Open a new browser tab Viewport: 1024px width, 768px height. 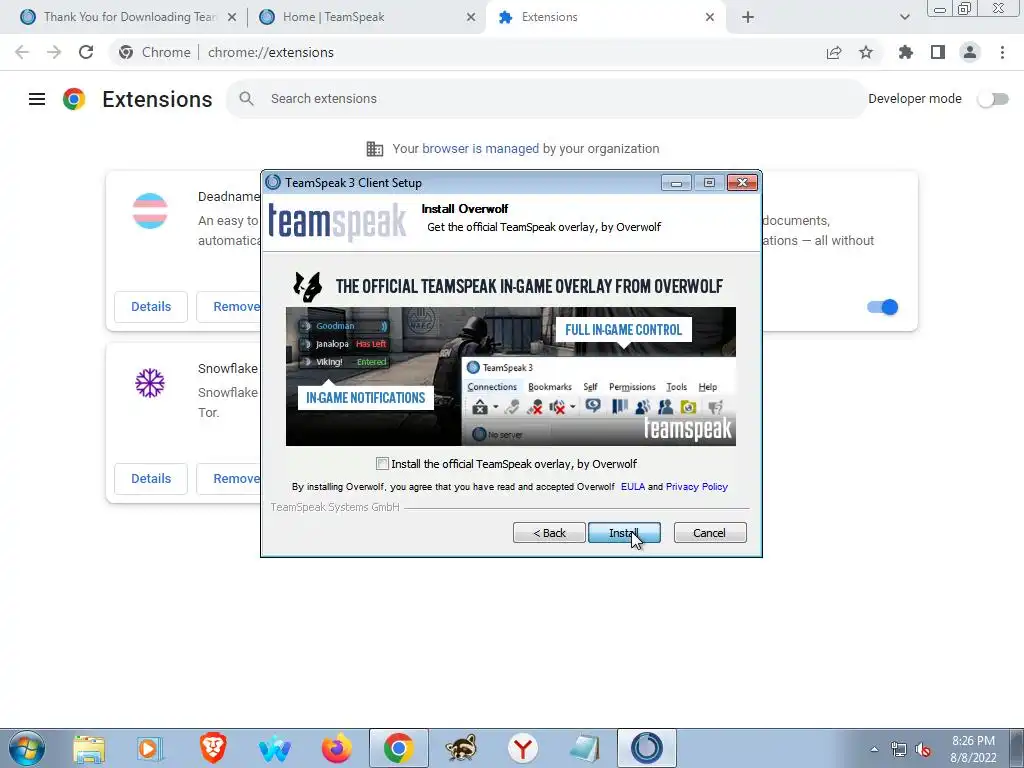[x=748, y=17]
